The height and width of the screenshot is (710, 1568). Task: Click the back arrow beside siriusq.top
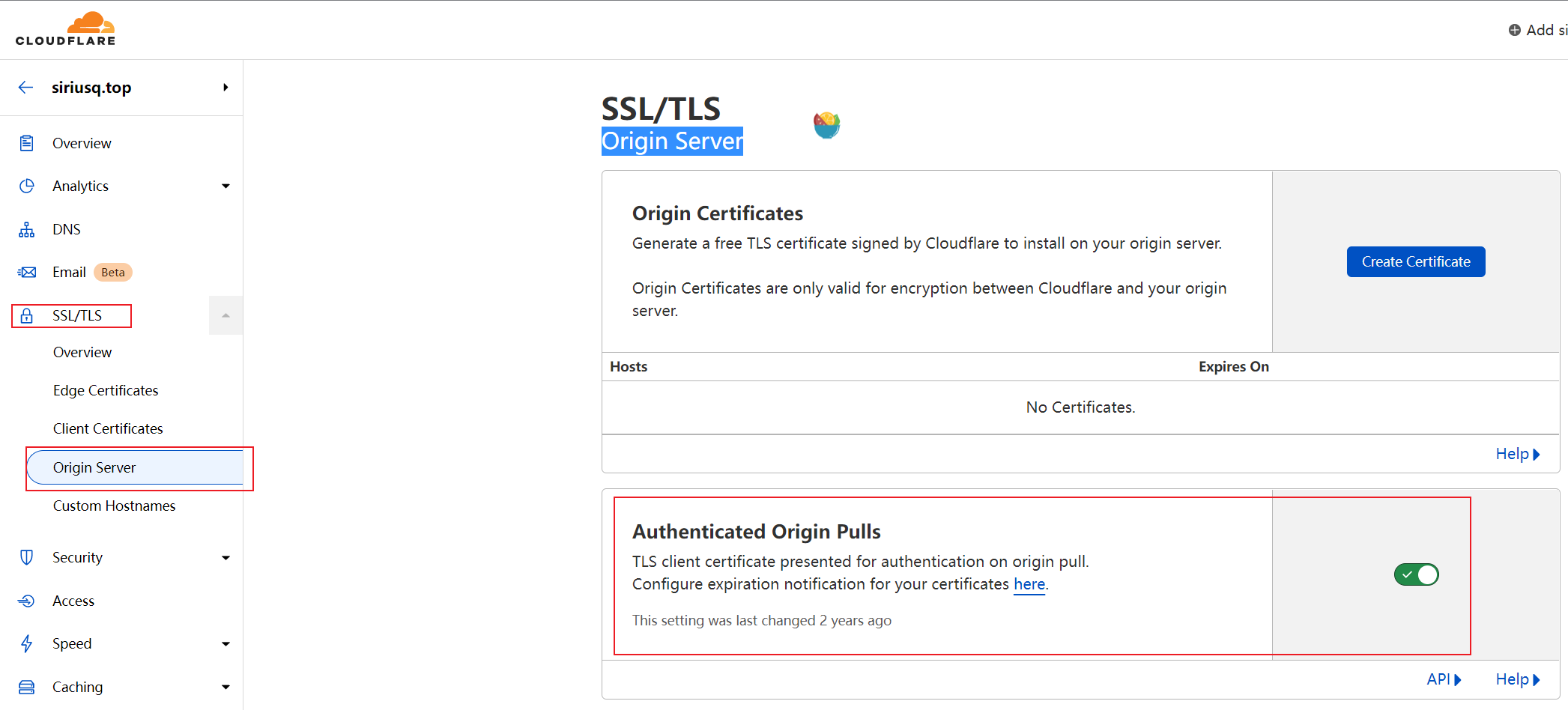point(25,88)
